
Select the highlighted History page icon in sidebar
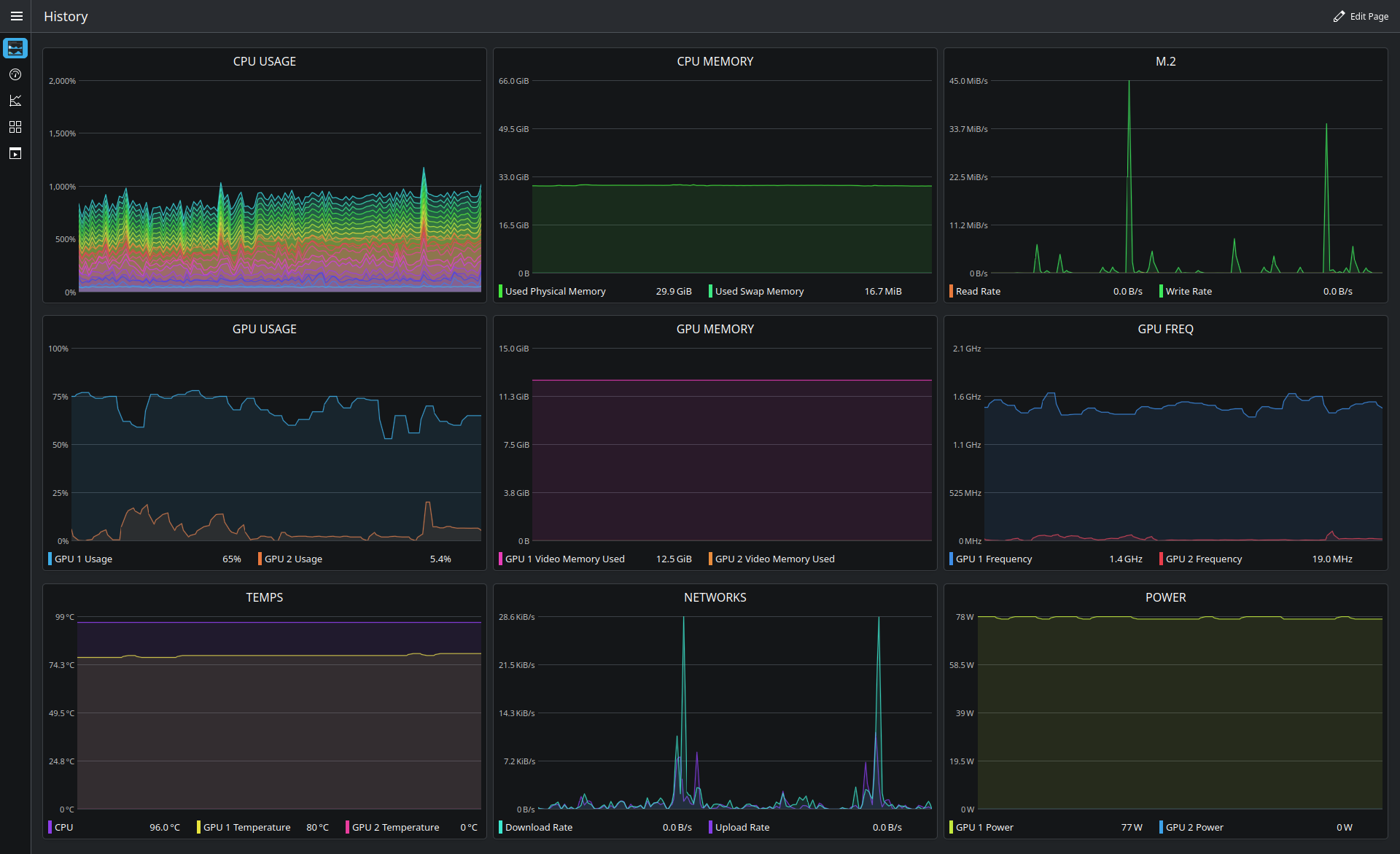(15, 48)
